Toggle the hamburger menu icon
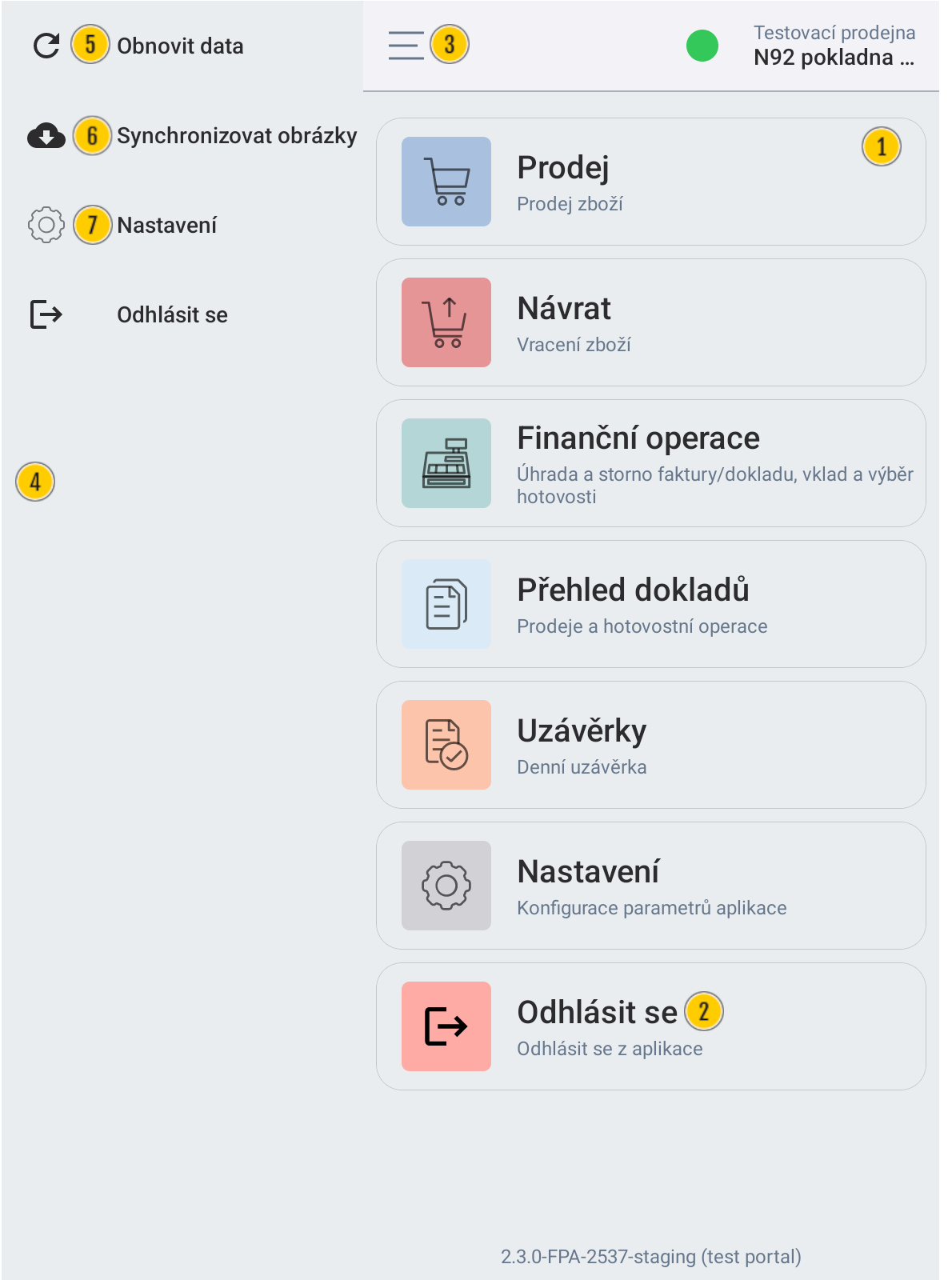Viewport: 952px width, 1280px height. pos(406,46)
